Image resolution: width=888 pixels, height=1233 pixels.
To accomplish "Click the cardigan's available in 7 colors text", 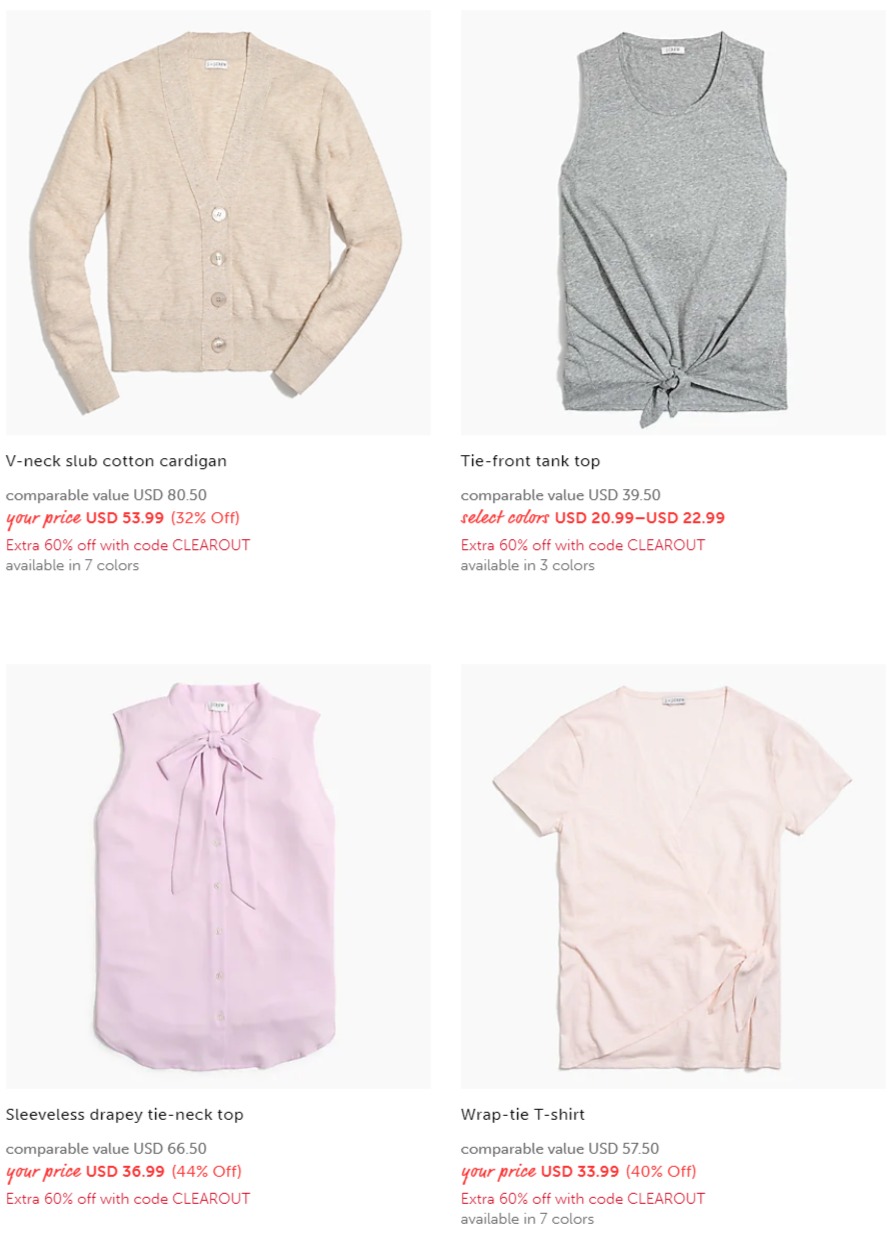I will [x=72, y=565].
